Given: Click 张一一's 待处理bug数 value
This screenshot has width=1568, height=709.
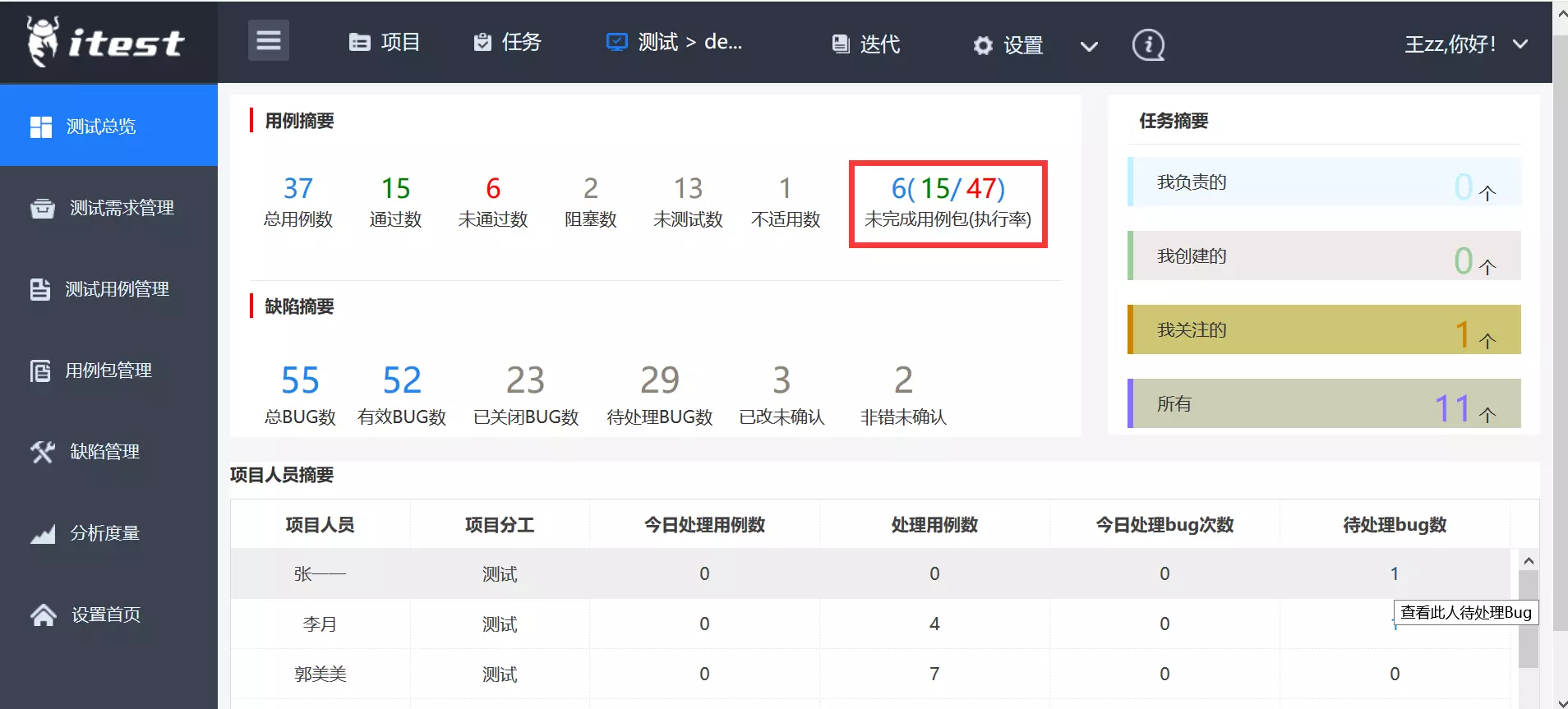Looking at the screenshot, I should click(x=1394, y=573).
